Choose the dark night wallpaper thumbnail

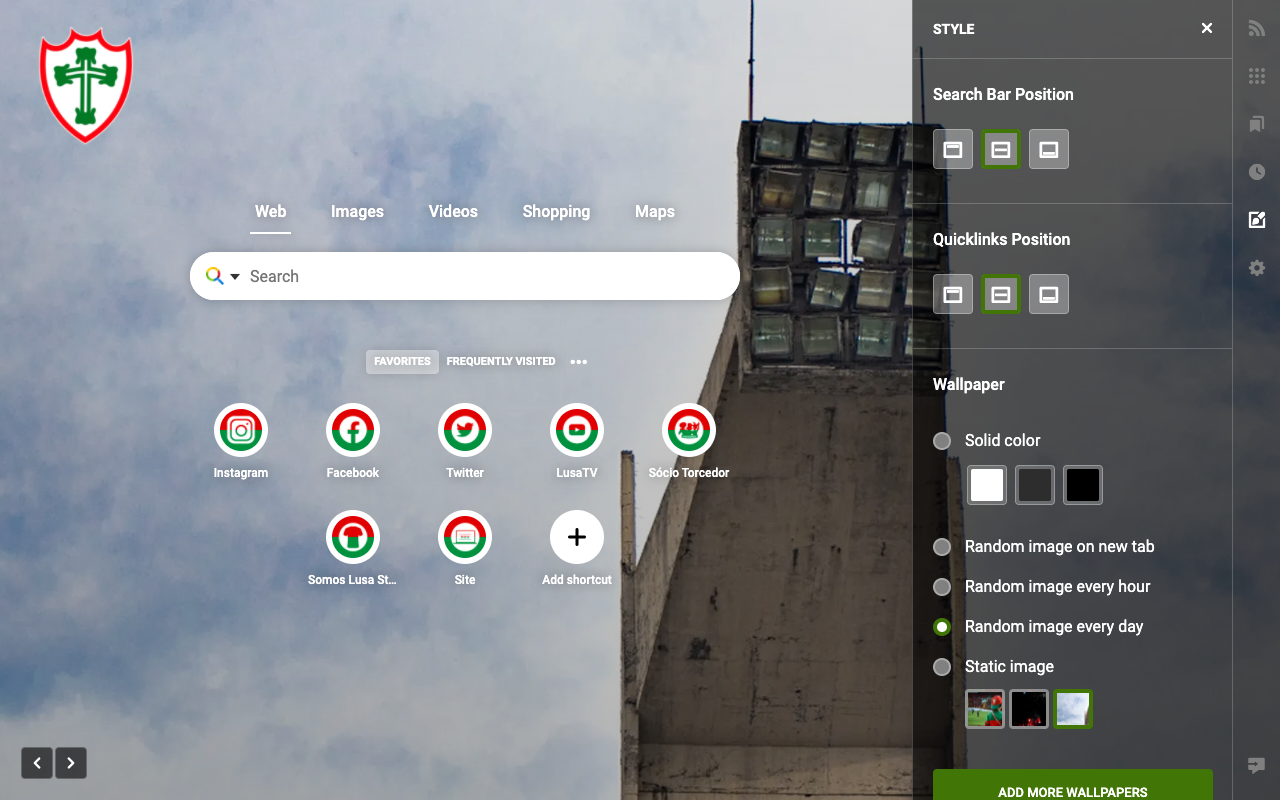click(x=1029, y=709)
